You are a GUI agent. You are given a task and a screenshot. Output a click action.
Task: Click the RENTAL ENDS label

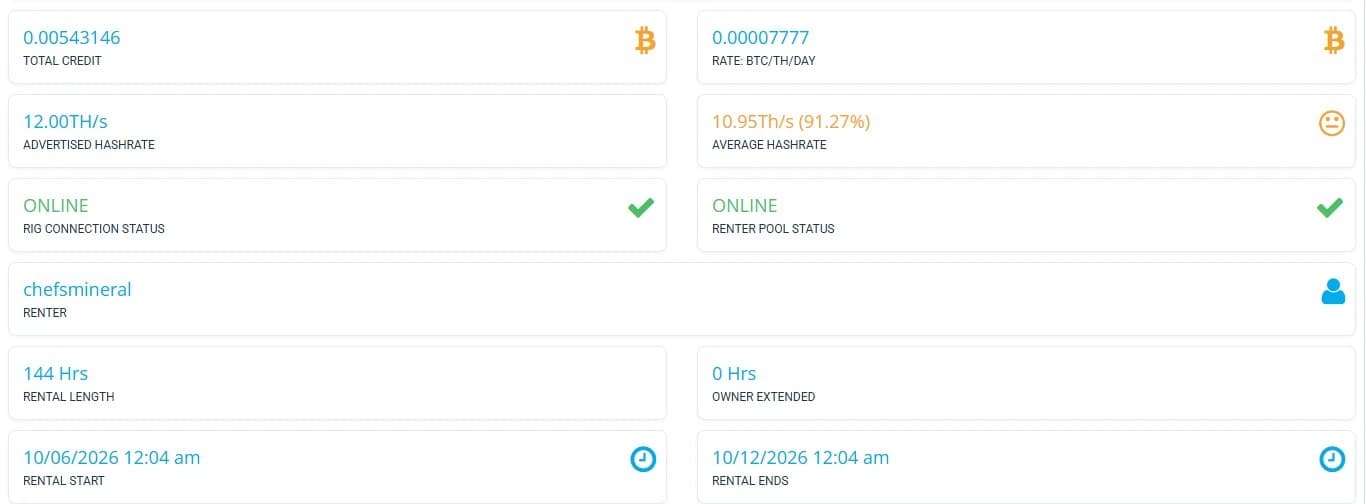(750, 480)
